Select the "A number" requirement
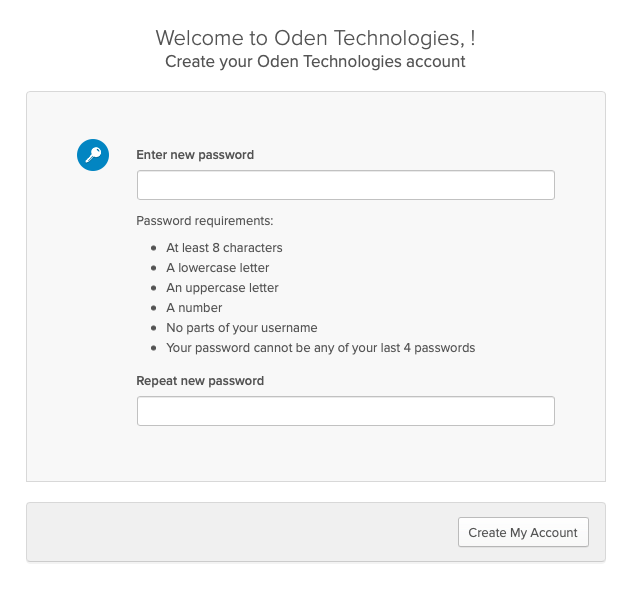 point(194,308)
